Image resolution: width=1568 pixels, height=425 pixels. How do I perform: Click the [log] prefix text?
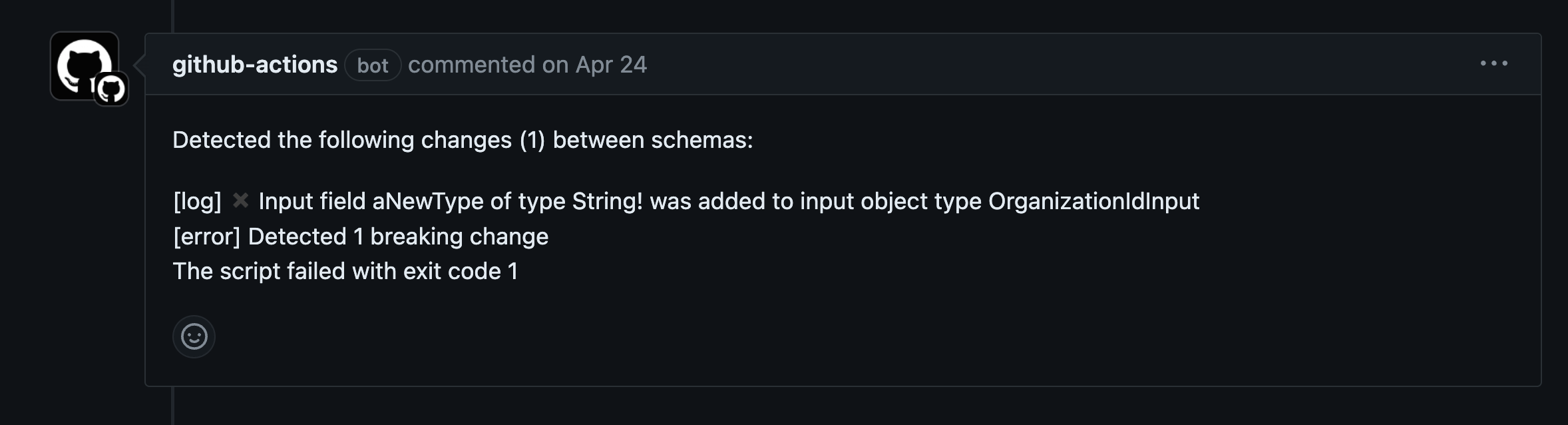[197, 201]
